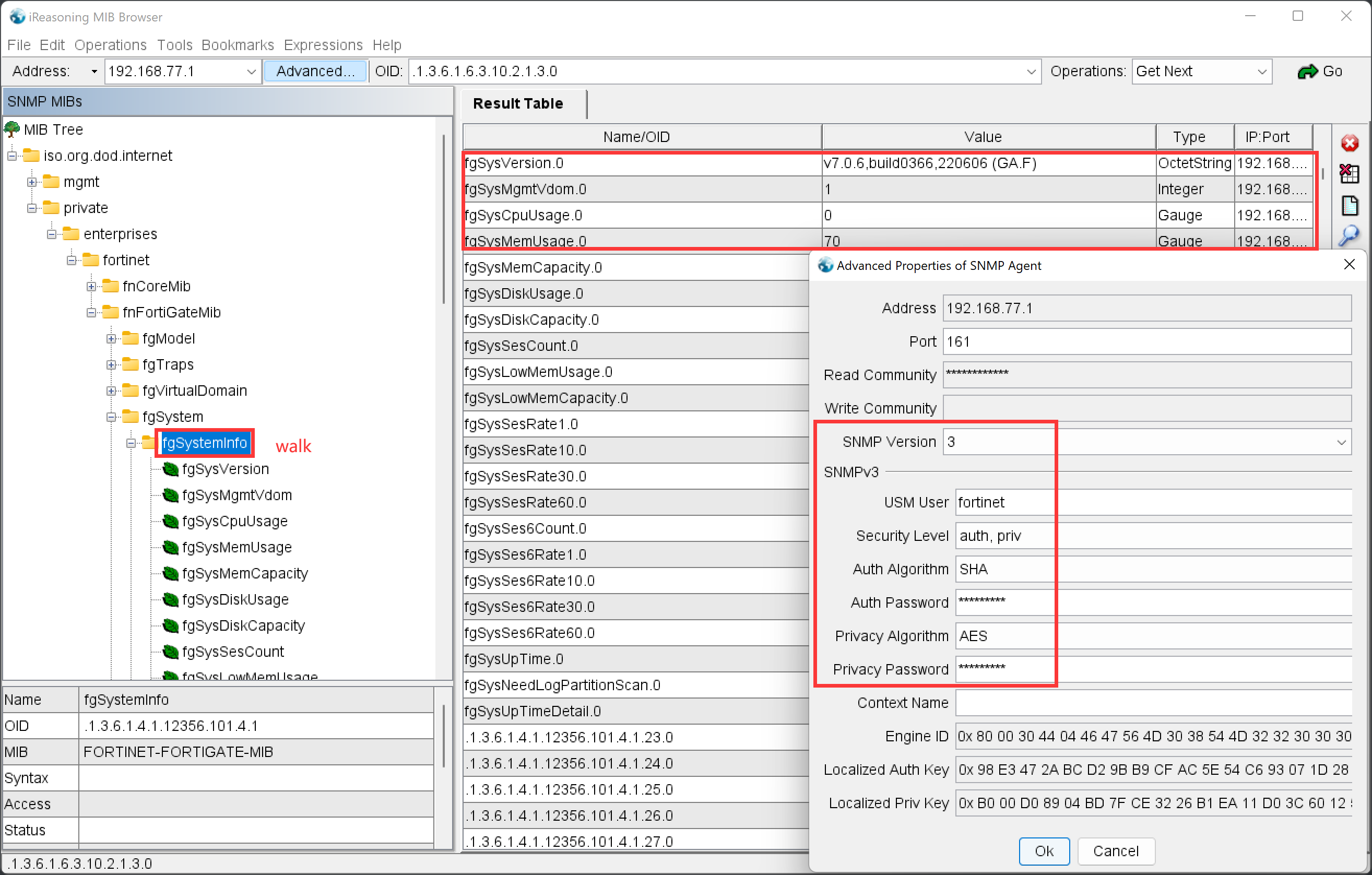Click the blank document icon in sidebar
This screenshot has height=875, width=1372.
tap(1349, 205)
